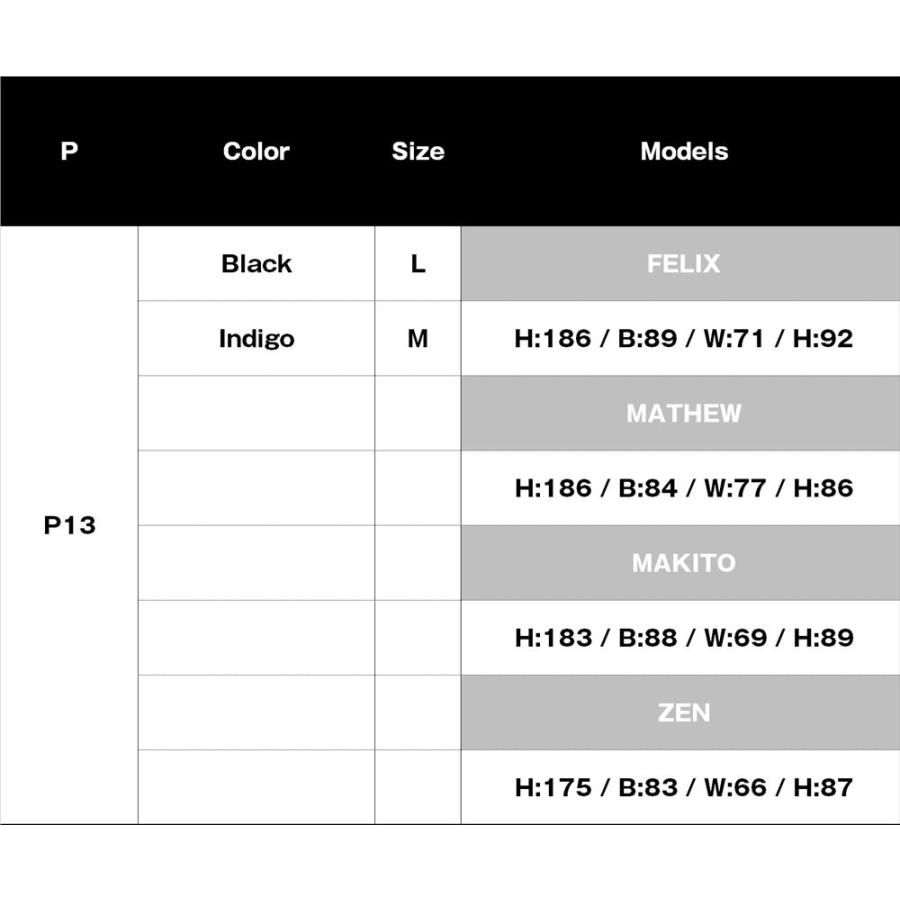The image size is (900, 900).
Task: Click FELIX's measurements H:186 / B:89 text
Action: (684, 339)
